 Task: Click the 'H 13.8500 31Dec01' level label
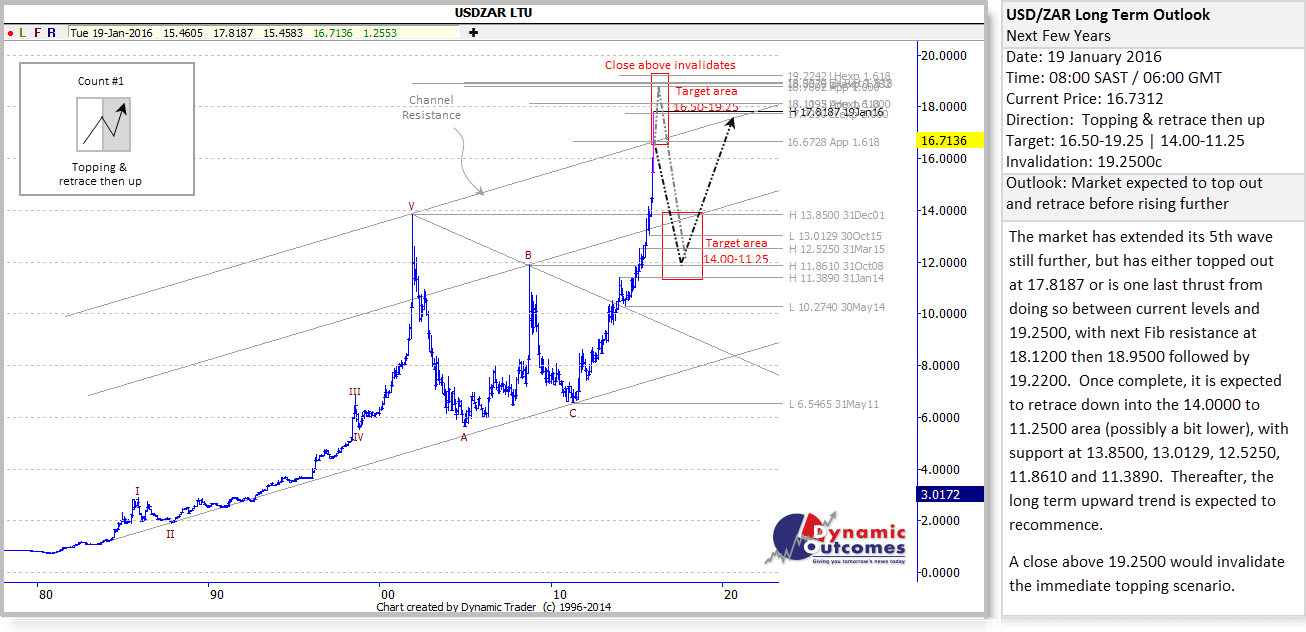point(836,214)
